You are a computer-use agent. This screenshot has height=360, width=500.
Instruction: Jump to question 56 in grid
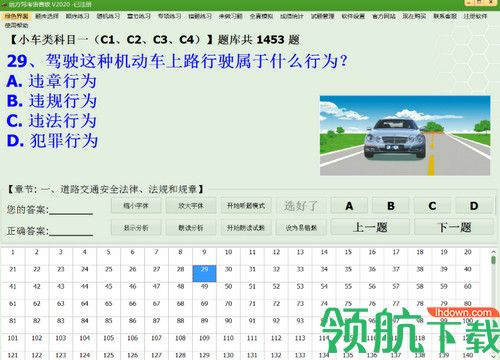pyautogui.click(x=372, y=291)
